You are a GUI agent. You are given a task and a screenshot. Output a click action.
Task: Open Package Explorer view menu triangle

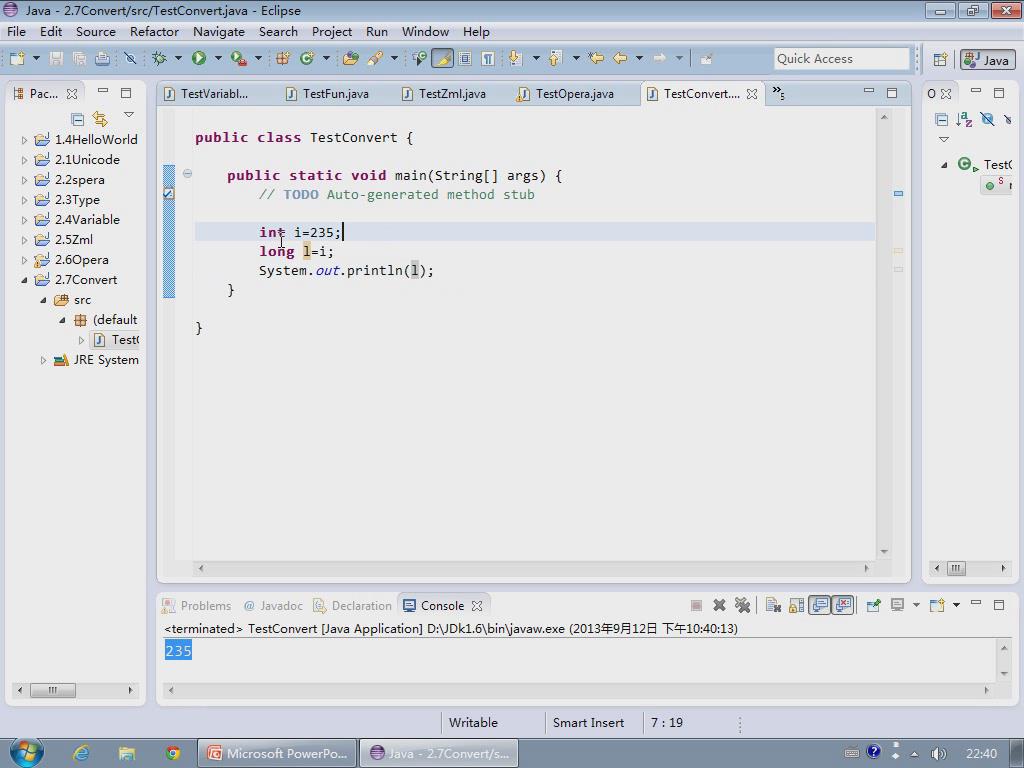coord(129,115)
